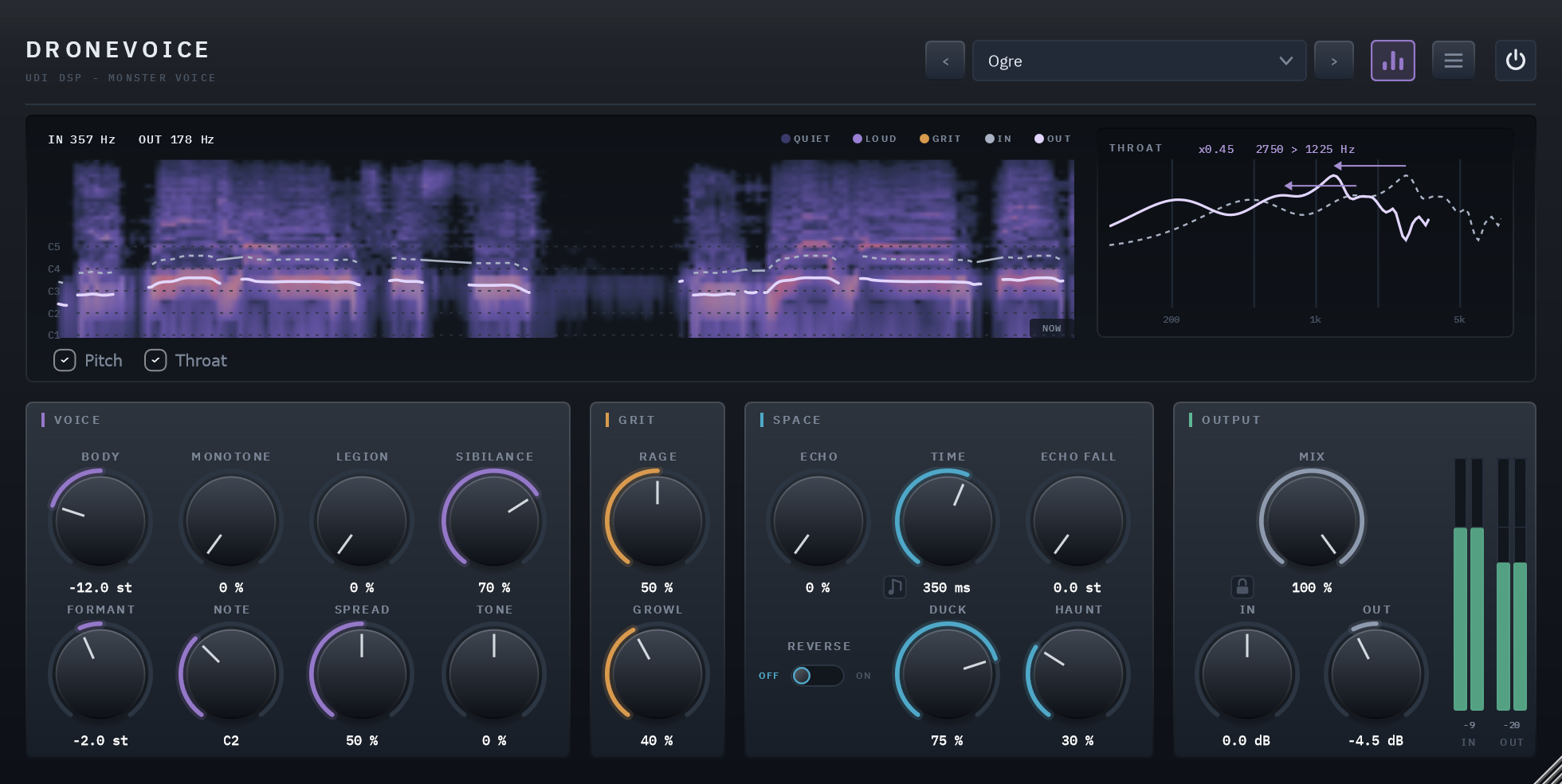The width and height of the screenshot is (1562, 784).
Task: Click the Echo knob
Action: [x=818, y=521]
